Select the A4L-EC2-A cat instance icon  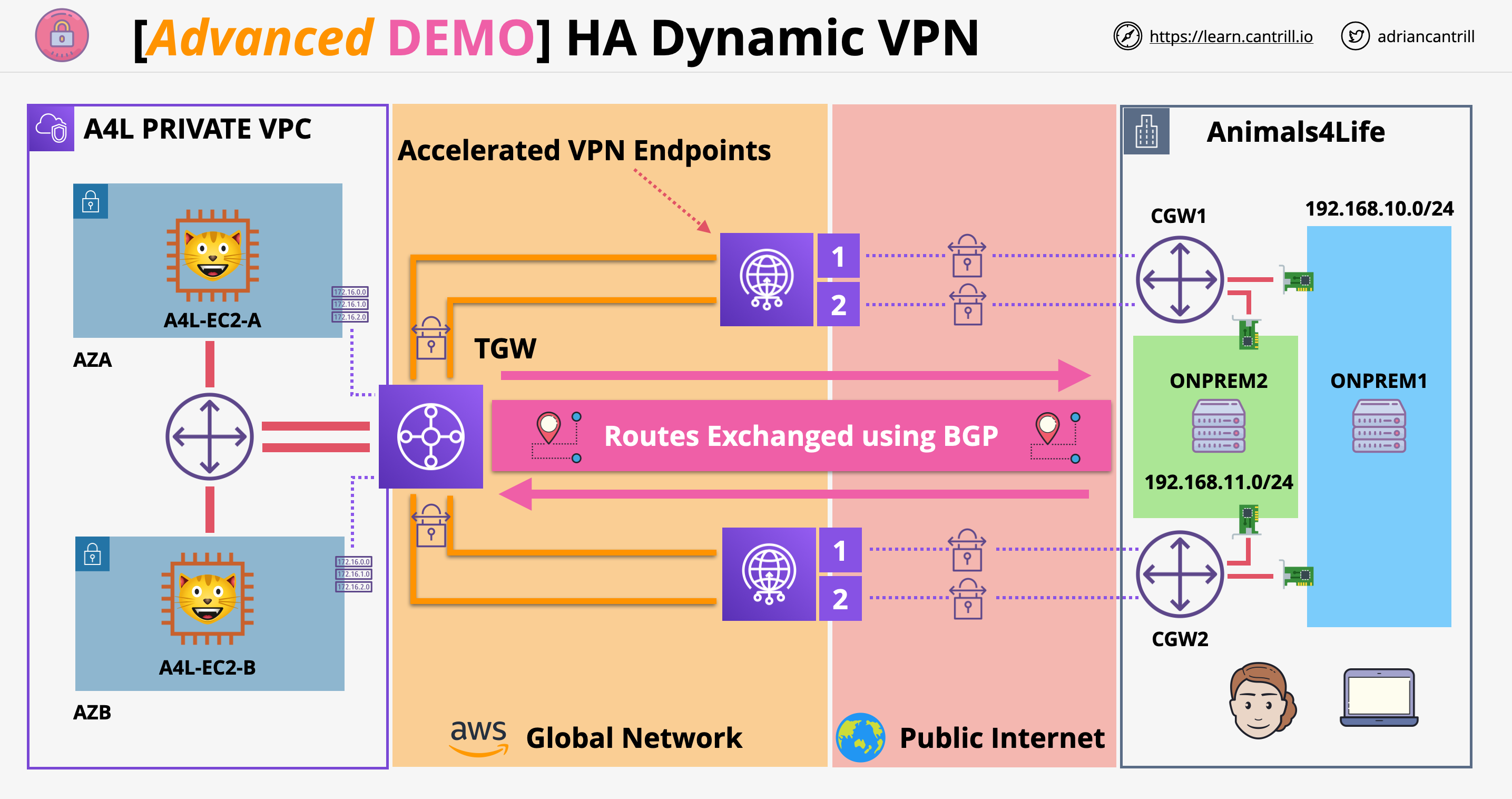tap(212, 256)
